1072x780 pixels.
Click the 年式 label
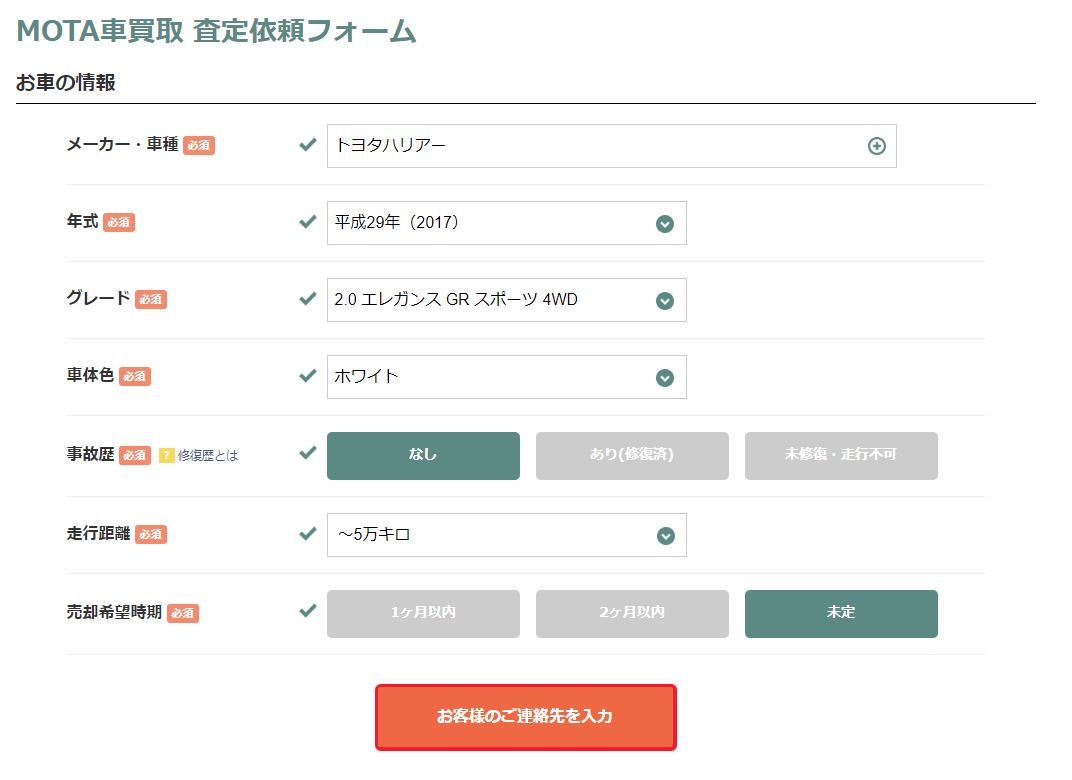83,221
